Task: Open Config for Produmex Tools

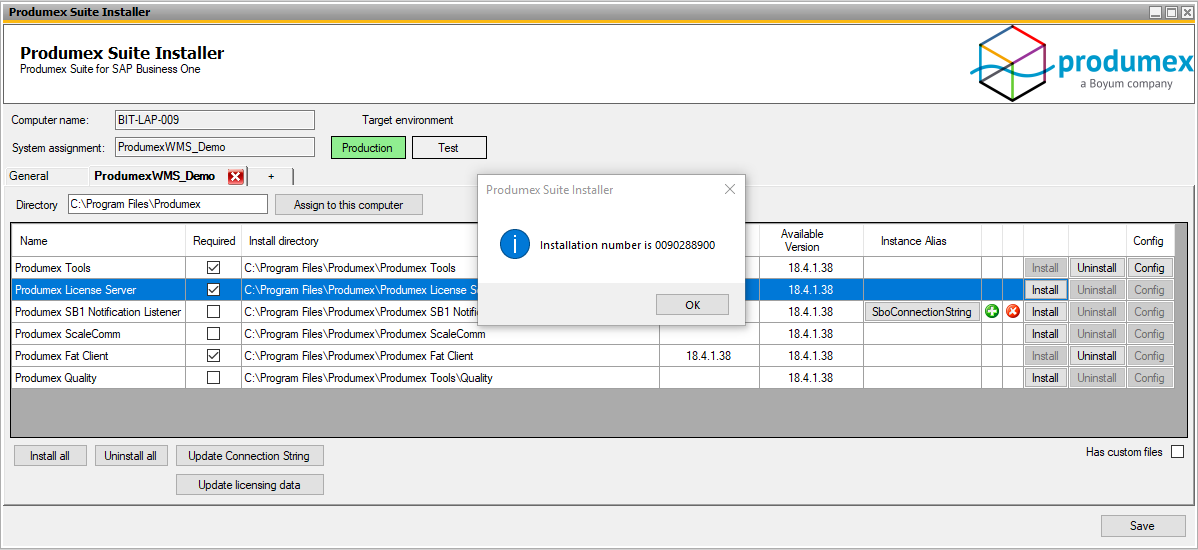Action: 1150,268
